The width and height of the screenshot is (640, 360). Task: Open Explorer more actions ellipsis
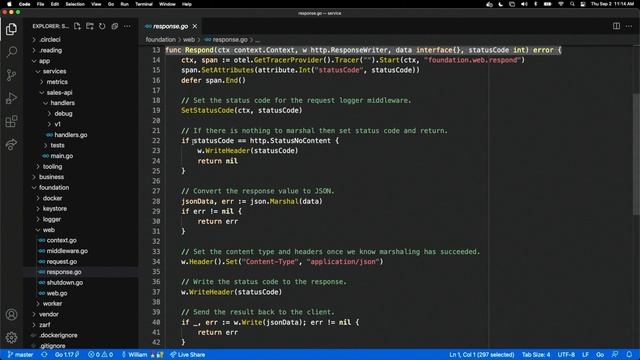coord(127,26)
